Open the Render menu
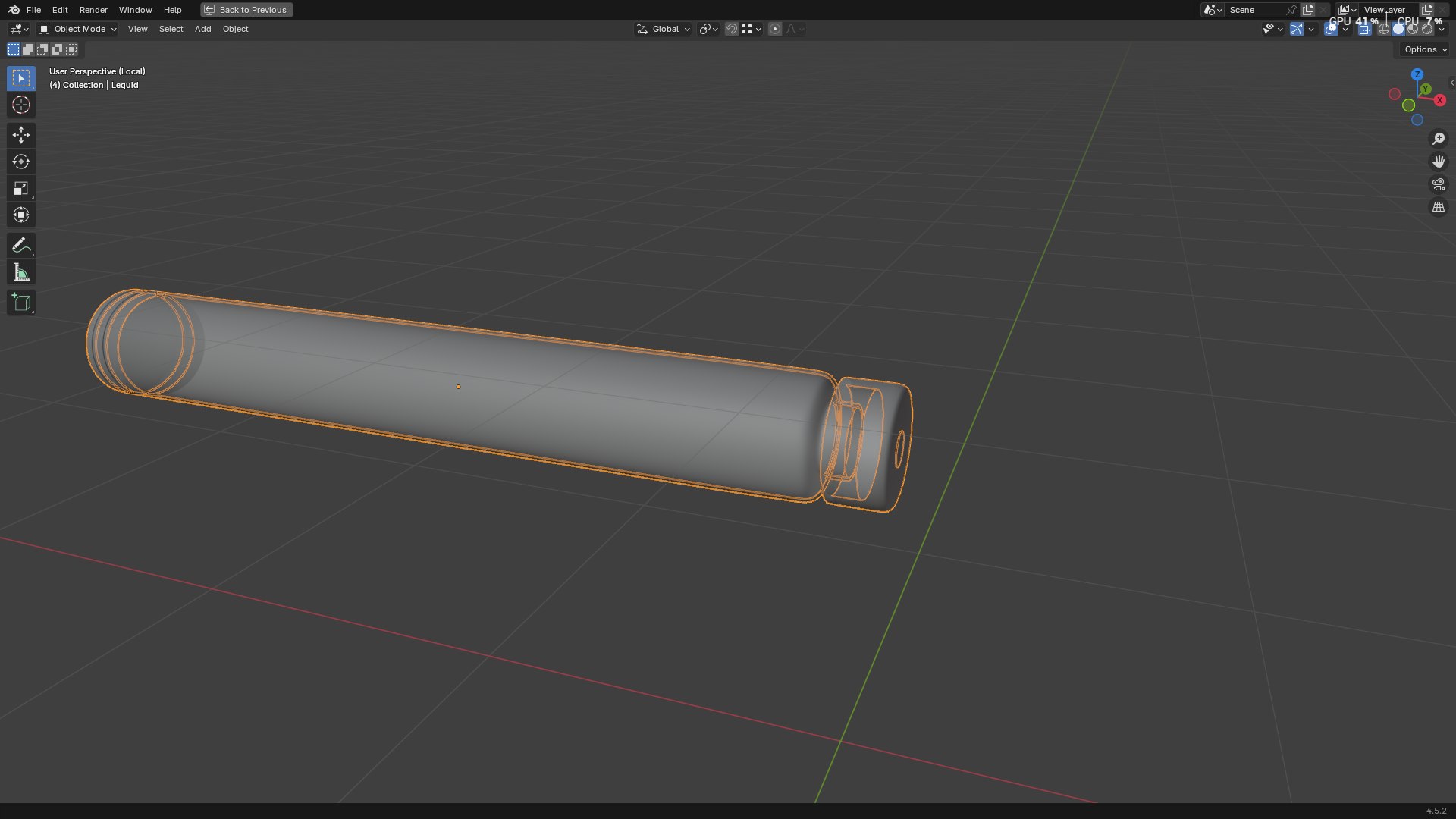The image size is (1456, 819). tap(93, 10)
